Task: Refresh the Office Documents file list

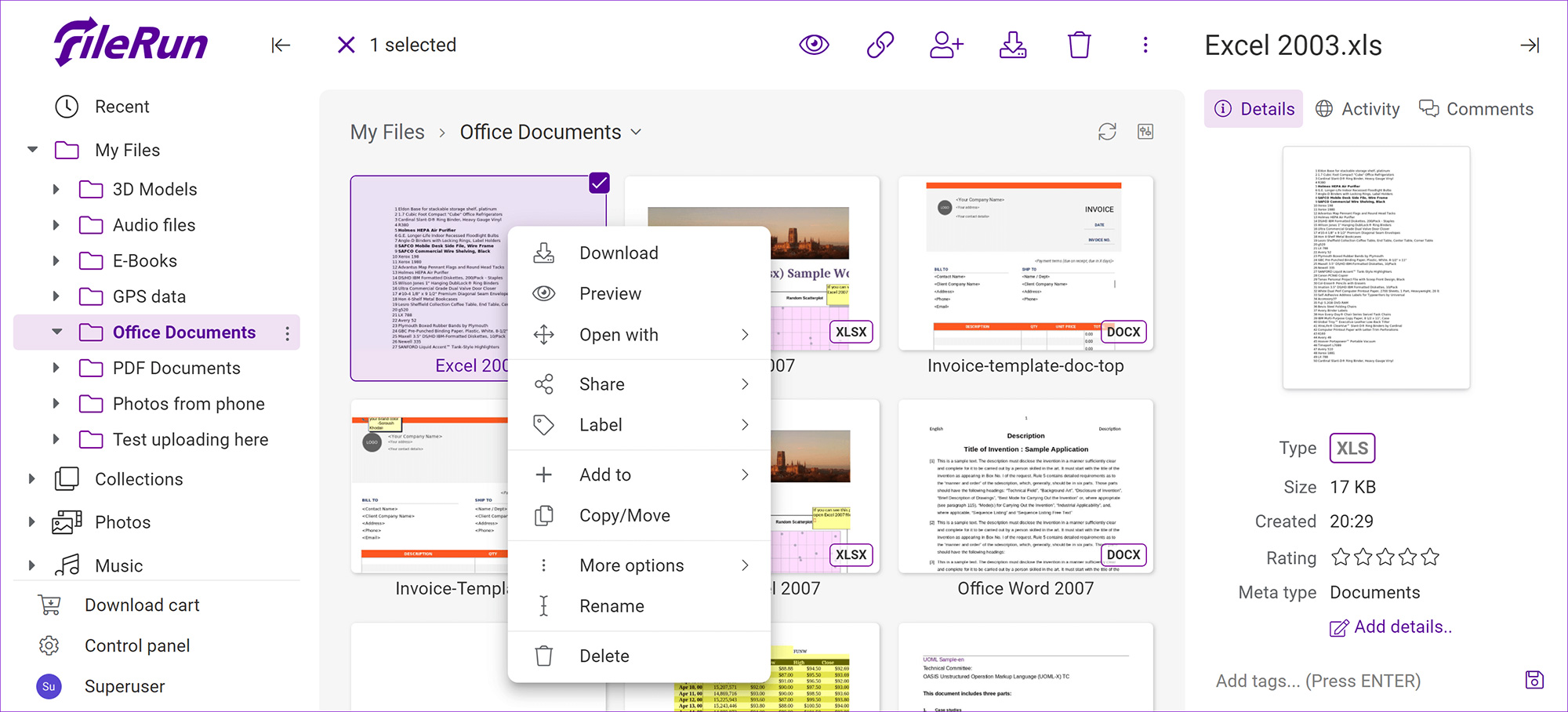Action: pyautogui.click(x=1107, y=132)
